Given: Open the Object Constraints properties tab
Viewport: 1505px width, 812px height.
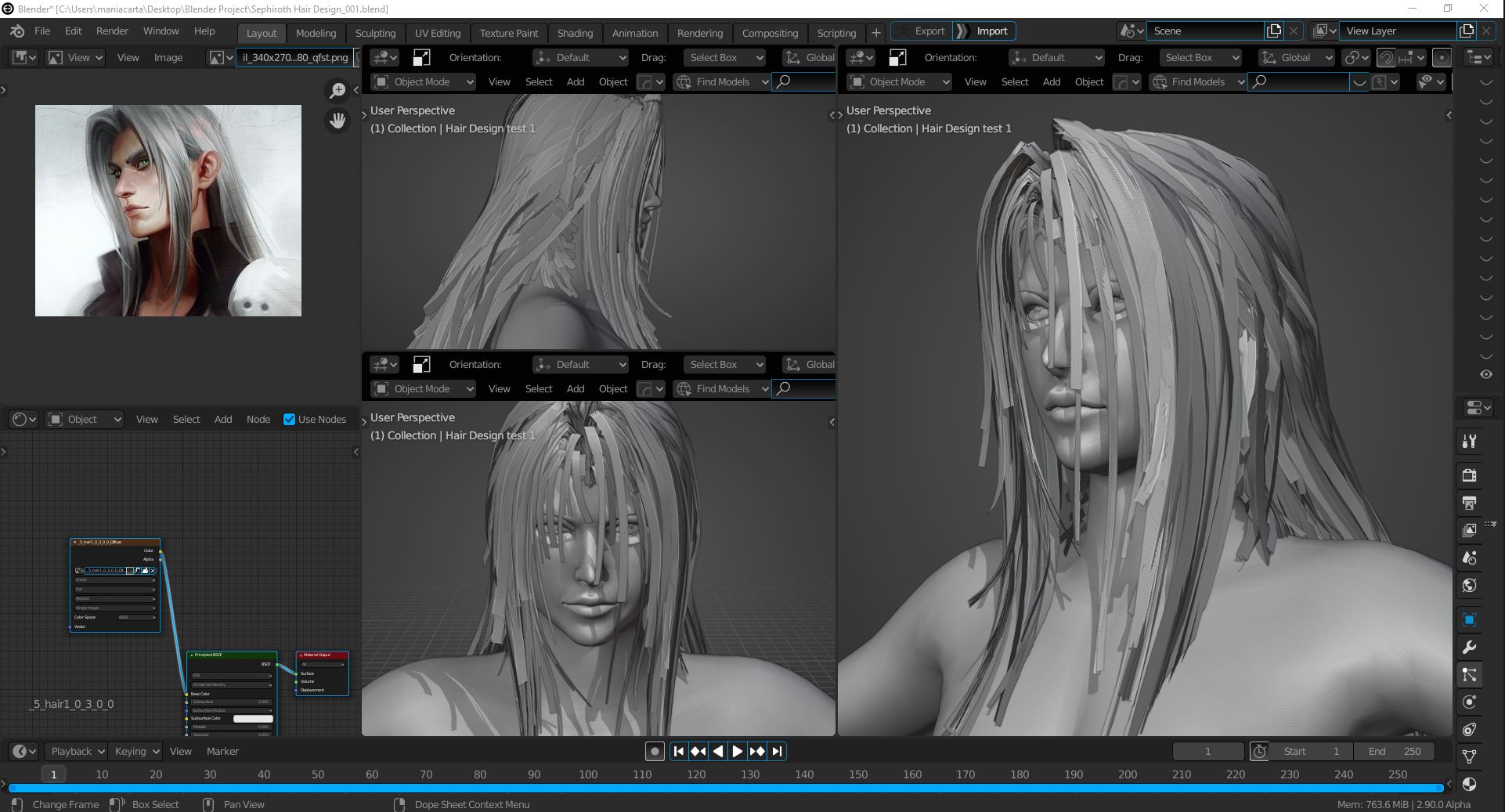Looking at the screenshot, I should coord(1470,729).
